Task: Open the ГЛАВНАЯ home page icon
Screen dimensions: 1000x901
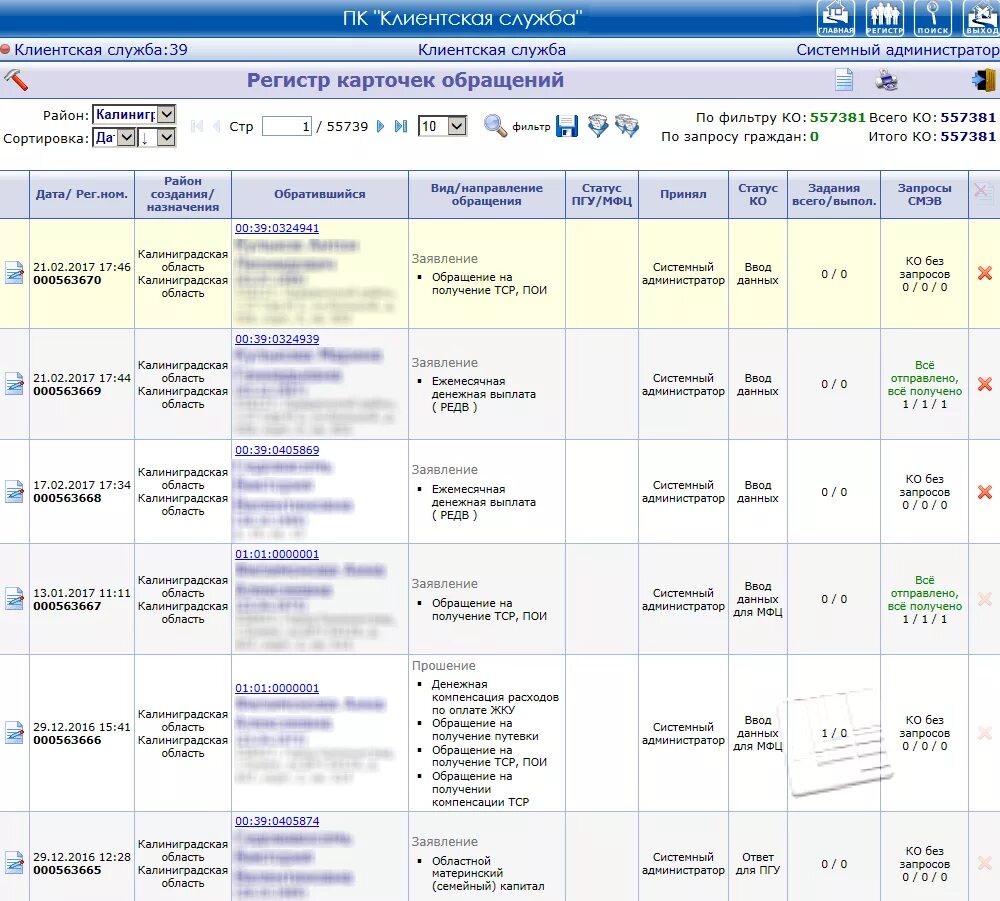Action: [835, 18]
